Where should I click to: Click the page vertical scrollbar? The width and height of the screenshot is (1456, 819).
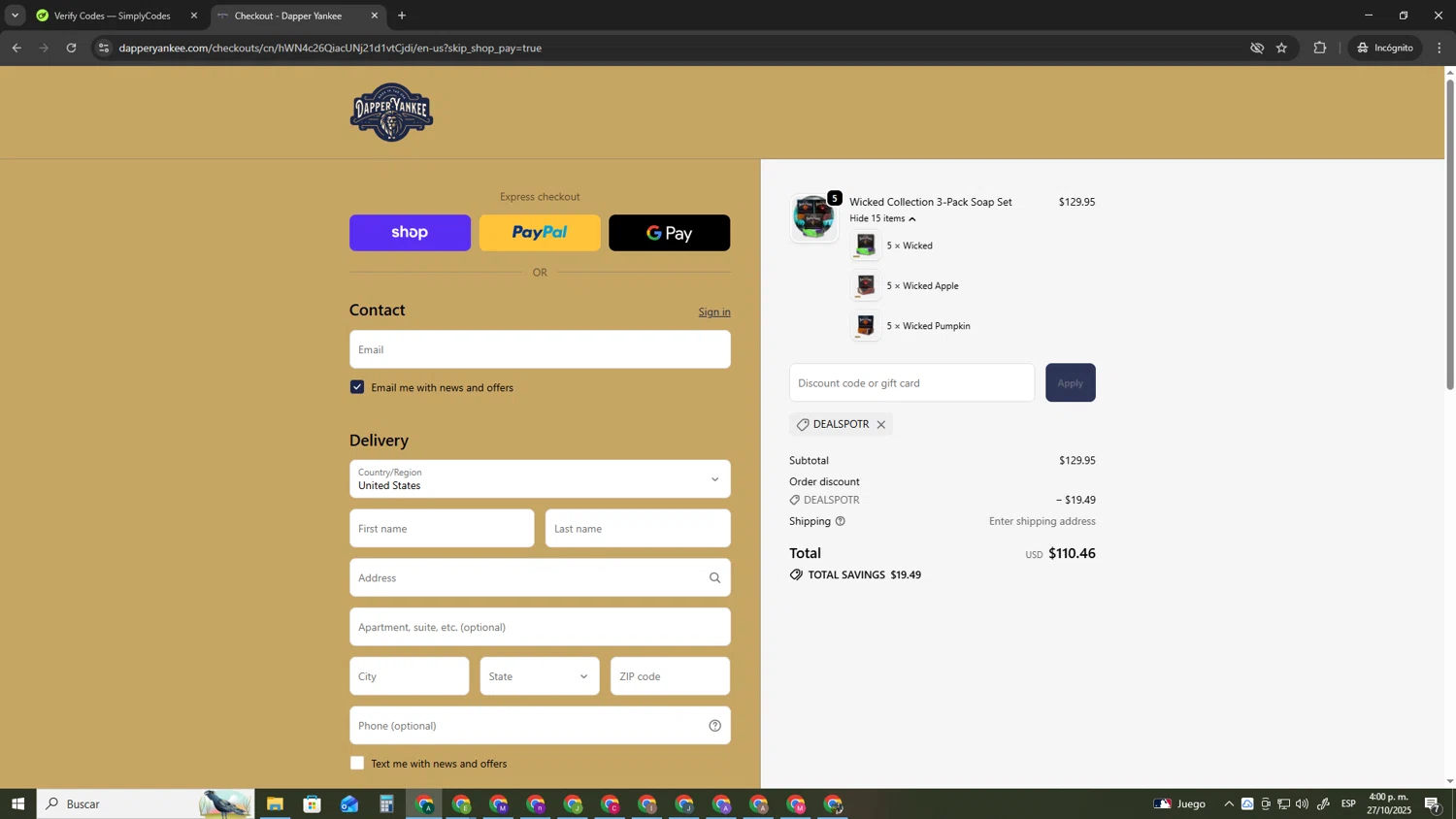pos(1450,233)
